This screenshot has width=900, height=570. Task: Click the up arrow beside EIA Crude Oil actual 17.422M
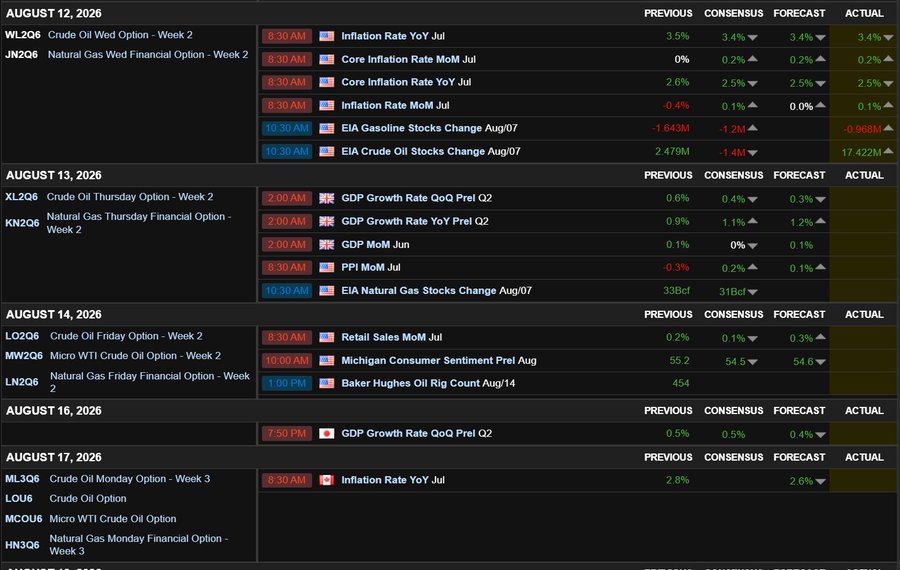click(x=888, y=152)
